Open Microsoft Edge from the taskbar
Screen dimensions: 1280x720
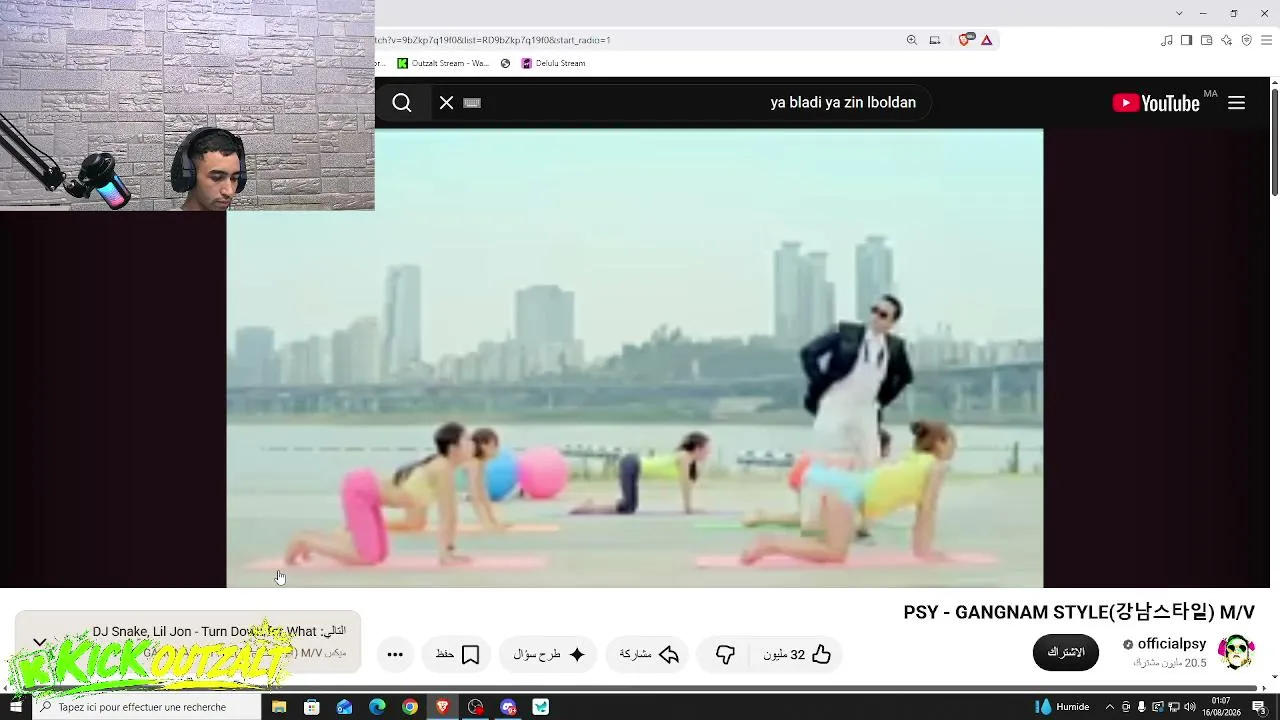pos(377,707)
